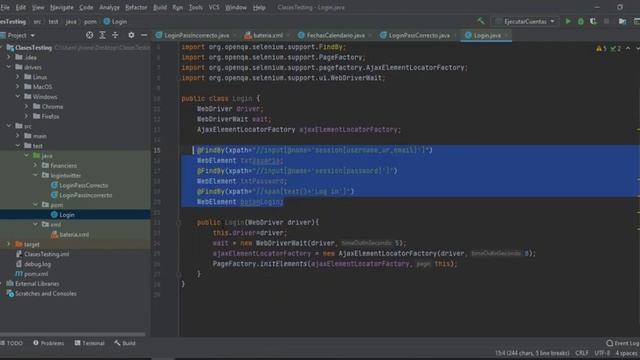Open the Build tool window

pyautogui.click(x=125, y=343)
